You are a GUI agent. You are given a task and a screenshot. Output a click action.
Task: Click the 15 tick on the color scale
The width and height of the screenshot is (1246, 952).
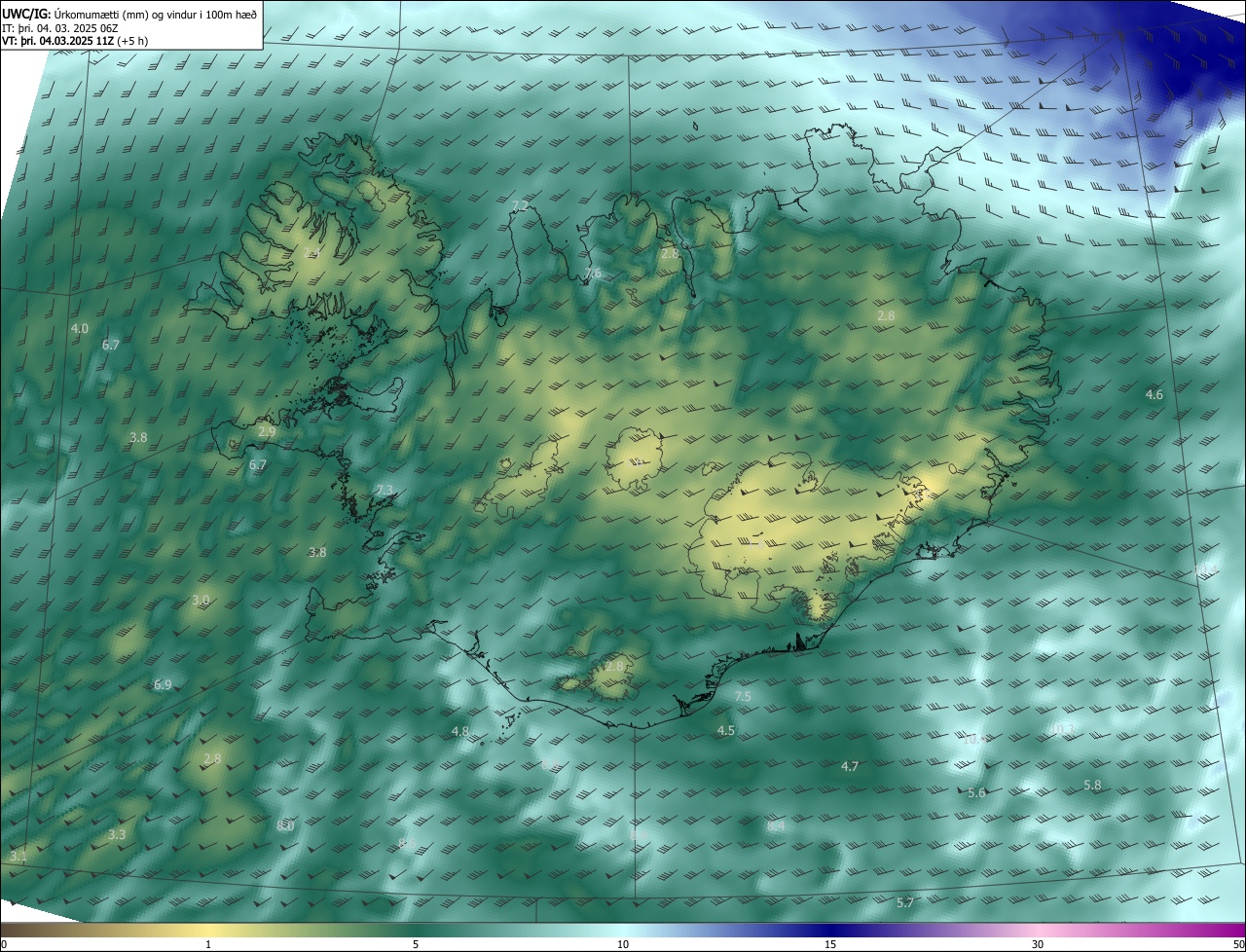pos(830,944)
